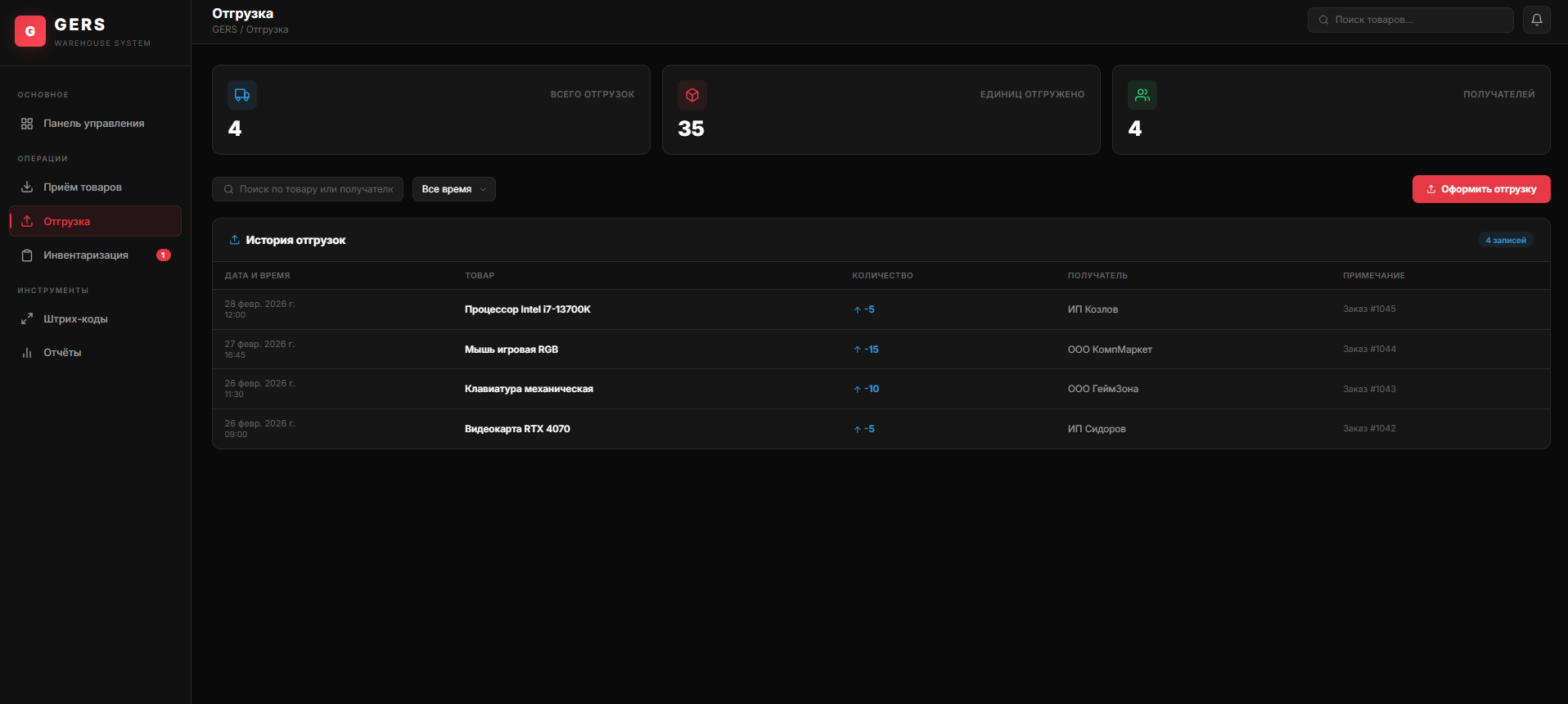Click the GERS breadcrumb link
The height and width of the screenshot is (704, 1568).
(224, 29)
